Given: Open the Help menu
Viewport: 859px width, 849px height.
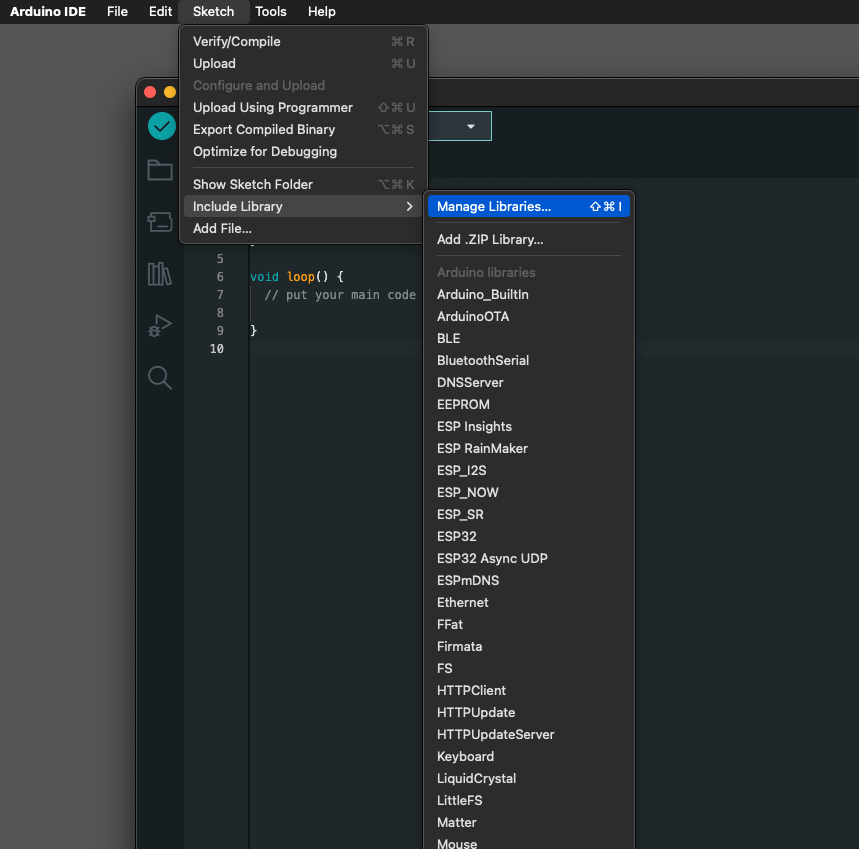Looking at the screenshot, I should coord(322,12).
